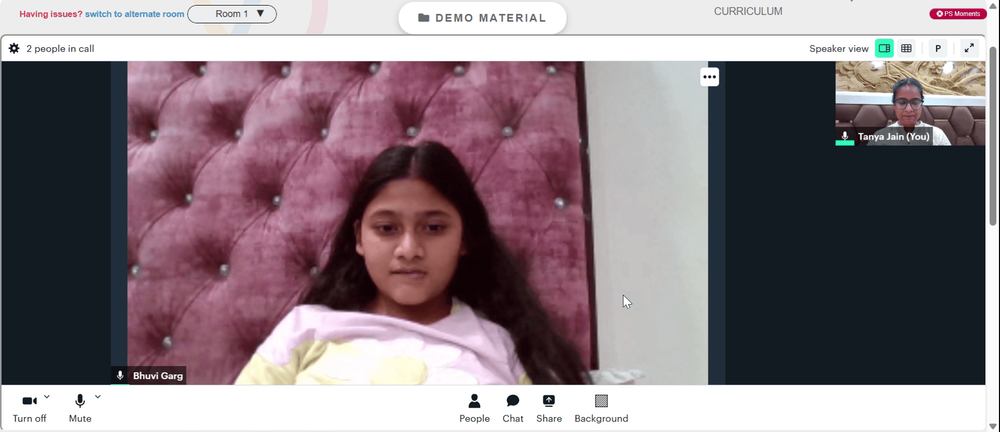Enter fullscreen with expand arrows icon
1000x432 pixels.
tap(969, 48)
